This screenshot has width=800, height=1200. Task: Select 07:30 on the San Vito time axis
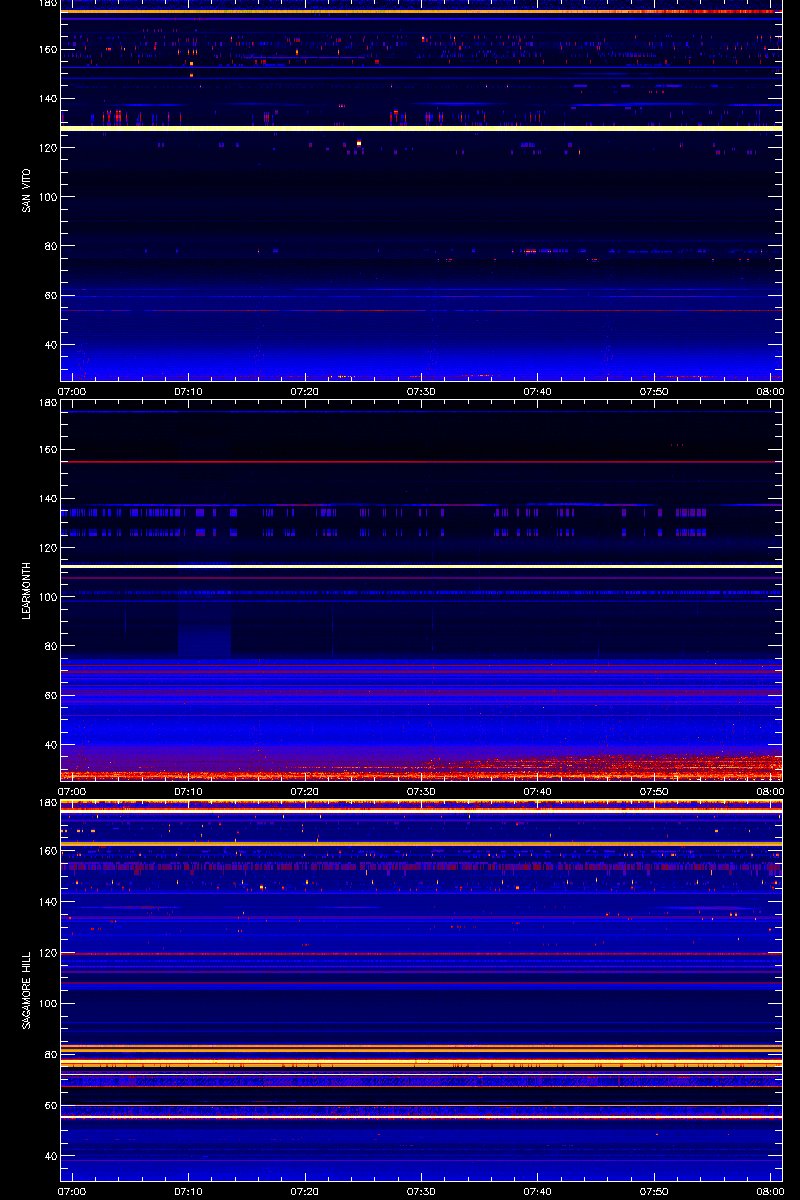(x=421, y=391)
